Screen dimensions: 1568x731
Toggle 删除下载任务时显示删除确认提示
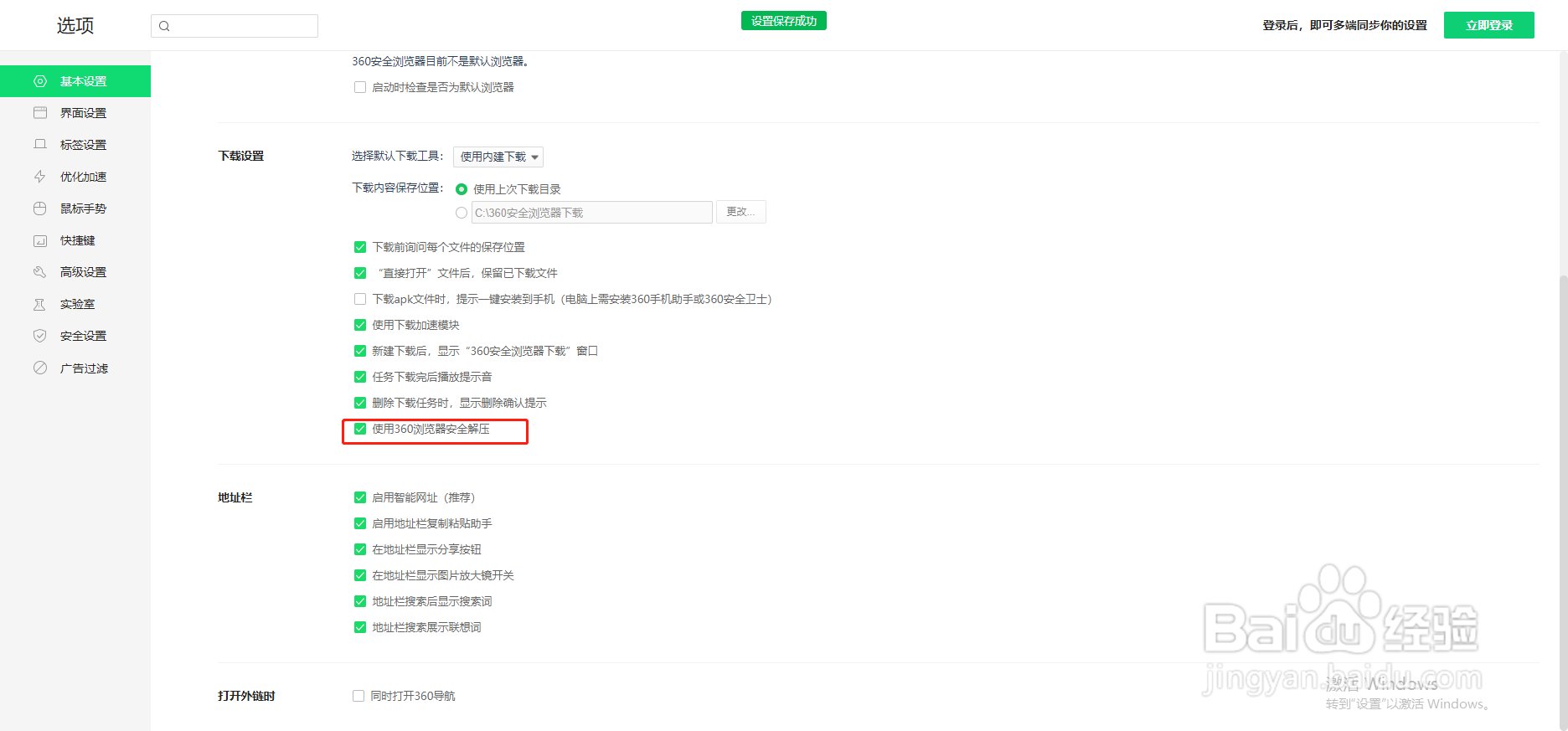(360, 403)
